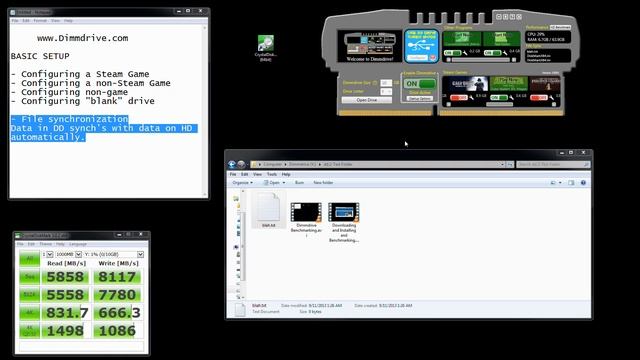Click Burn in Explorer toolbar
The height and width of the screenshot is (360, 640).
coord(299,182)
